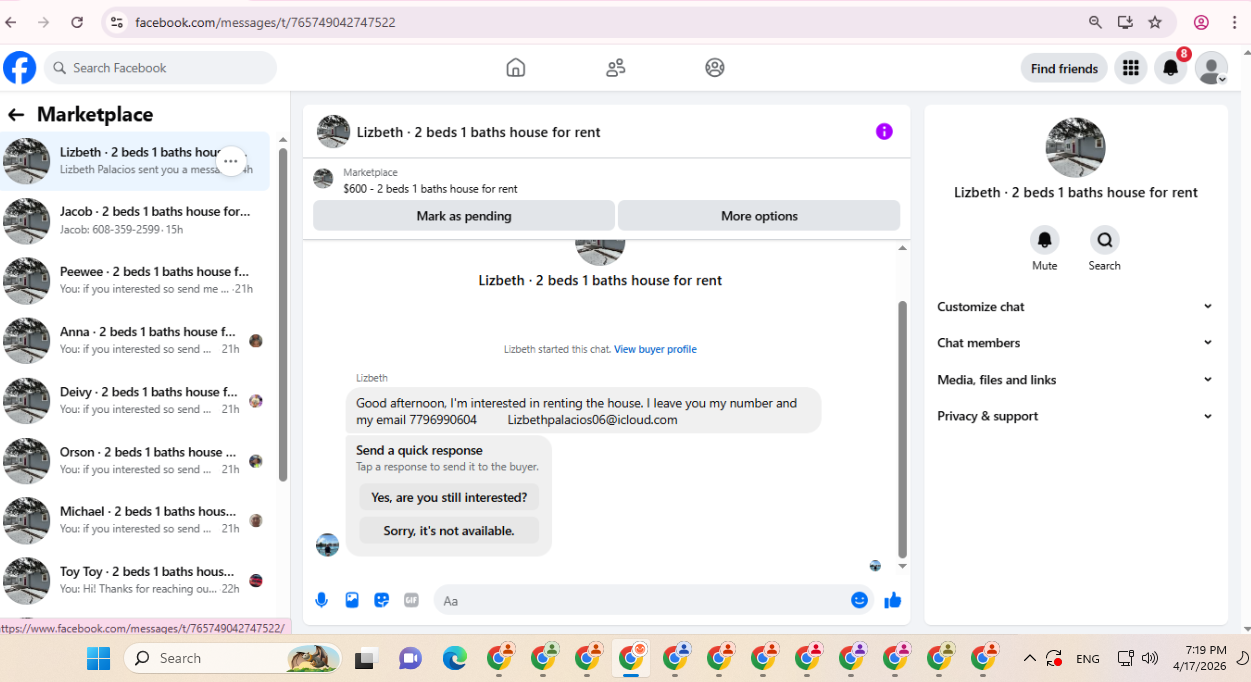Image resolution: width=1251 pixels, height=682 pixels.
Task: Open the Groups icon in top navigation
Action: click(x=714, y=68)
